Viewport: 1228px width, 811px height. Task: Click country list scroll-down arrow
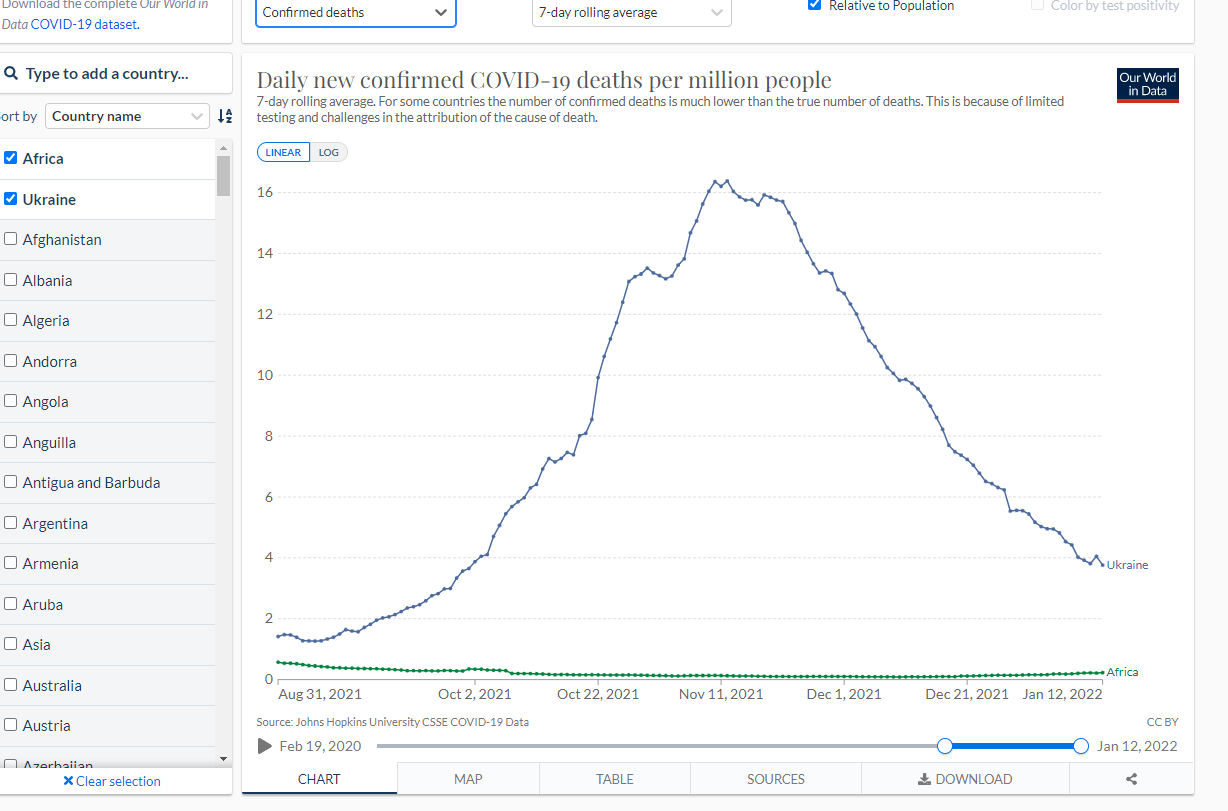[x=223, y=759]
